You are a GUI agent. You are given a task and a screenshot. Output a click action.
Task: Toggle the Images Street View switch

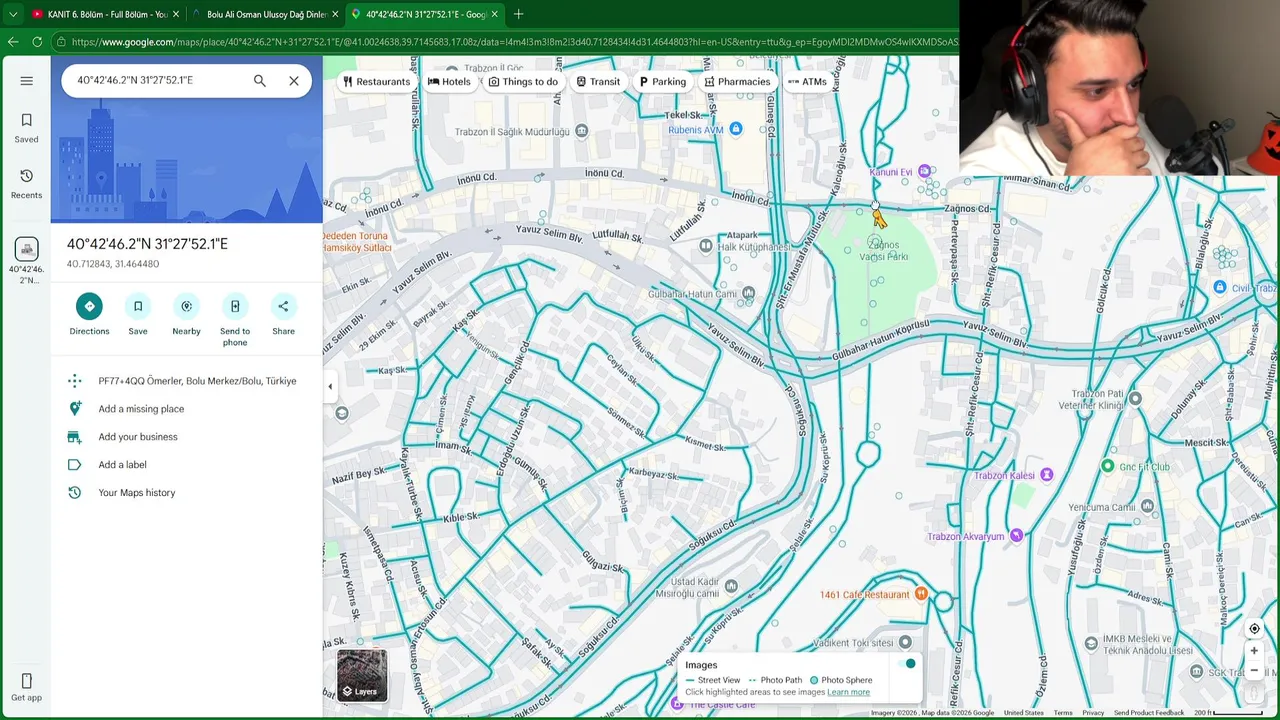[x=908, y=664]
